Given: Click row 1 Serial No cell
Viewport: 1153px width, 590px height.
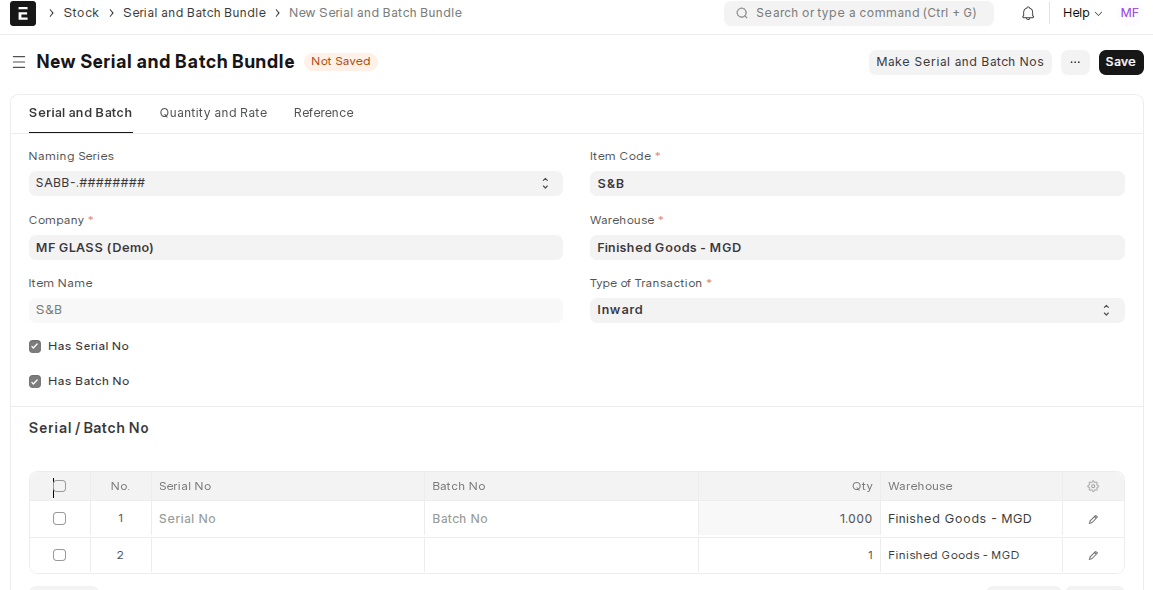Looking at the screenshot, I should click(288, 519).
